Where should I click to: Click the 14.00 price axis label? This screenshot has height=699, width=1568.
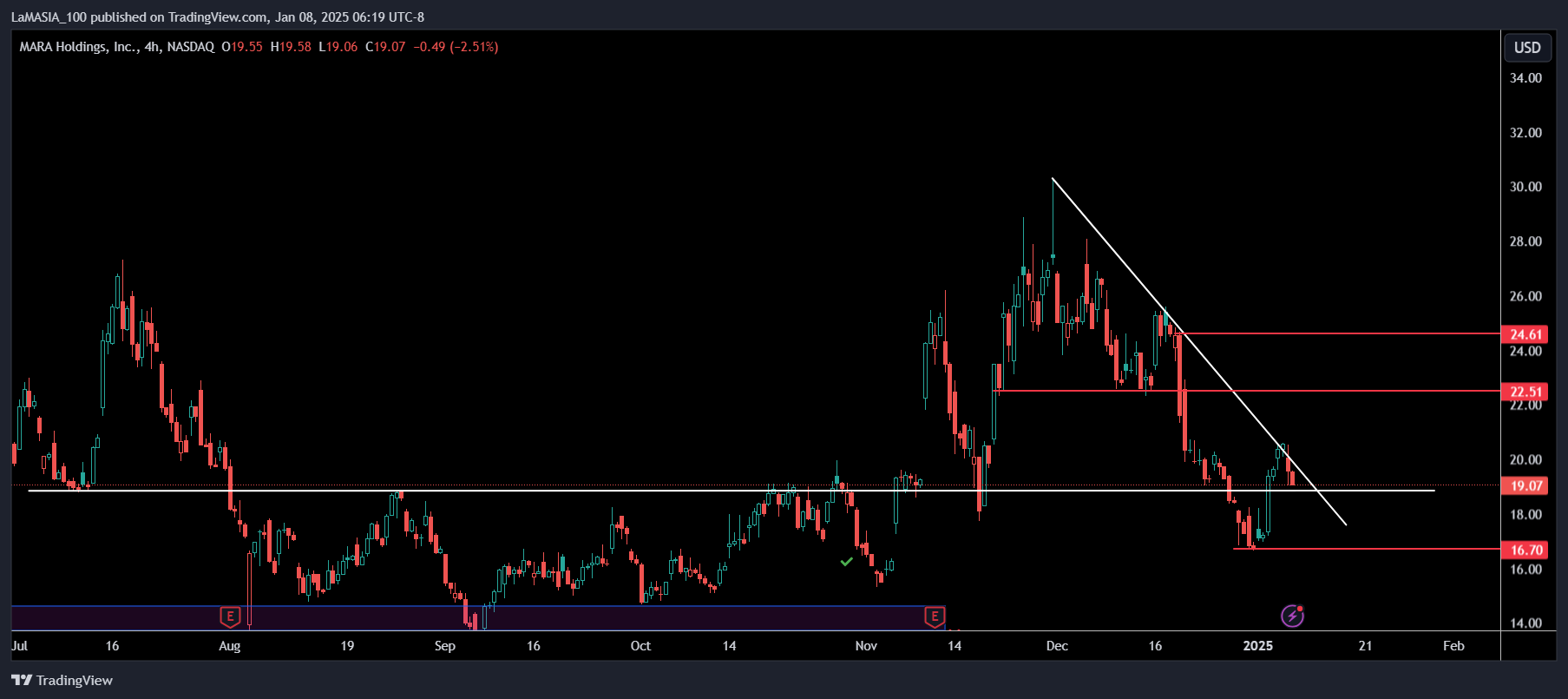[1525, 623]
